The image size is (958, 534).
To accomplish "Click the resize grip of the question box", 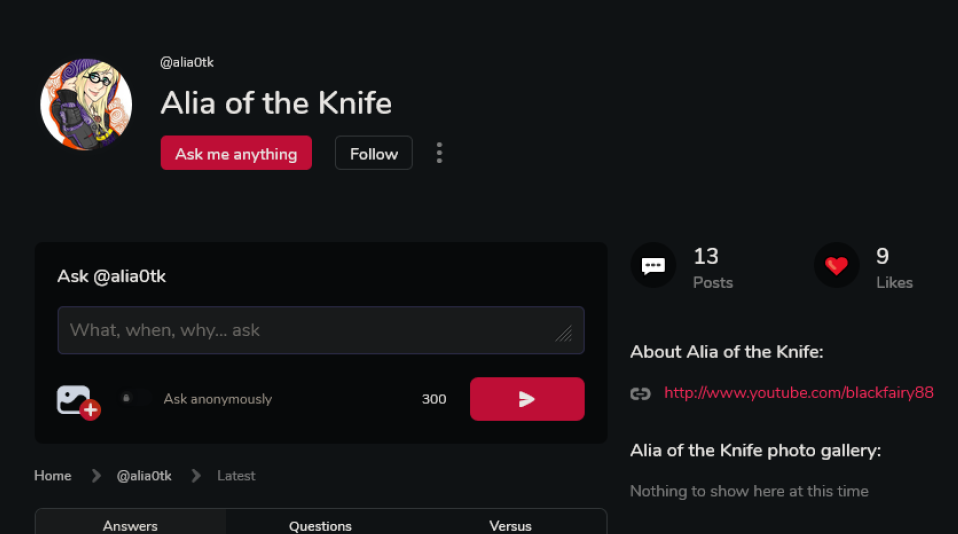I will (x=563, y=333).
